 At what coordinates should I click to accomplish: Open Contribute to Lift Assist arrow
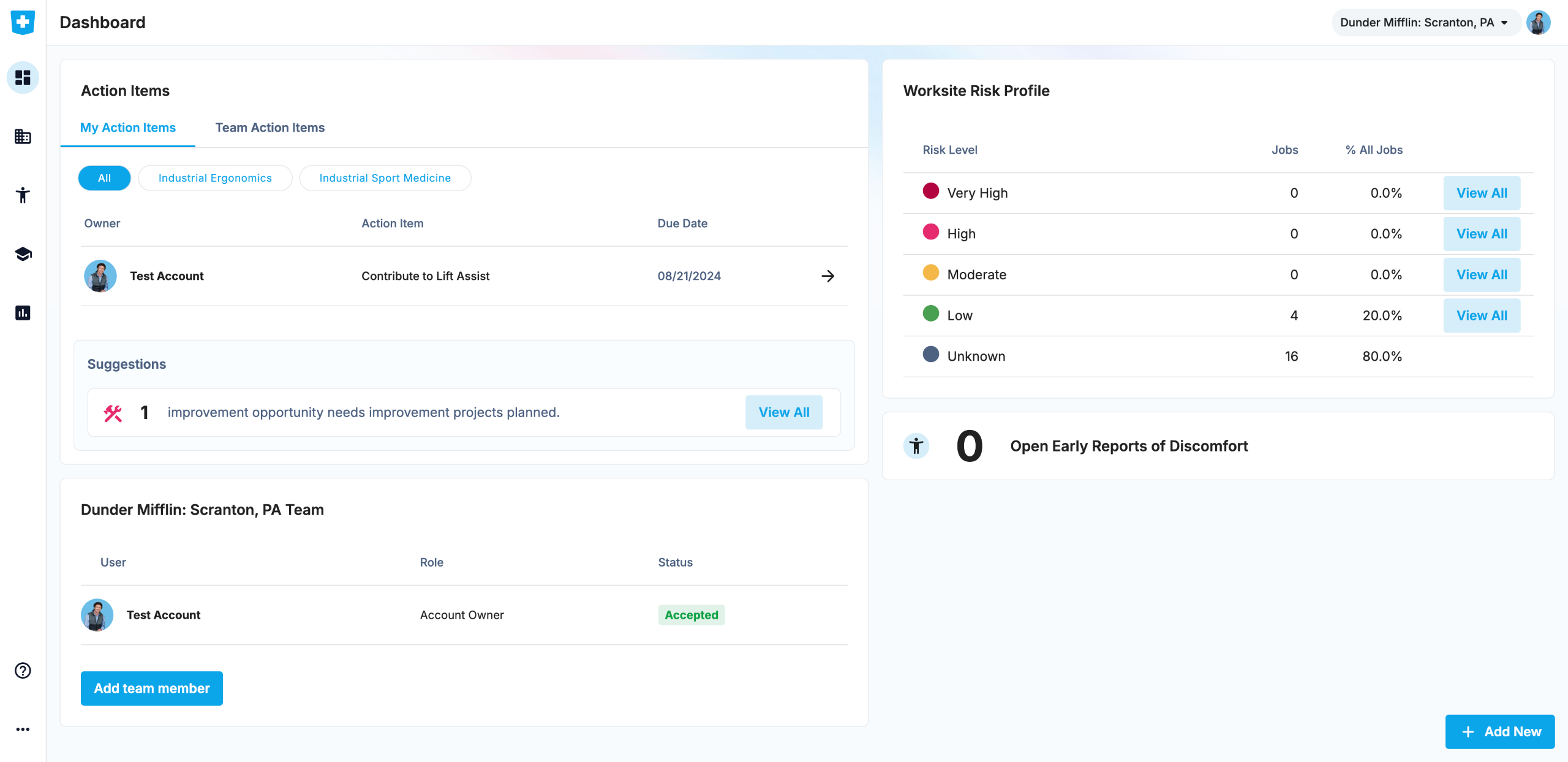827,276
